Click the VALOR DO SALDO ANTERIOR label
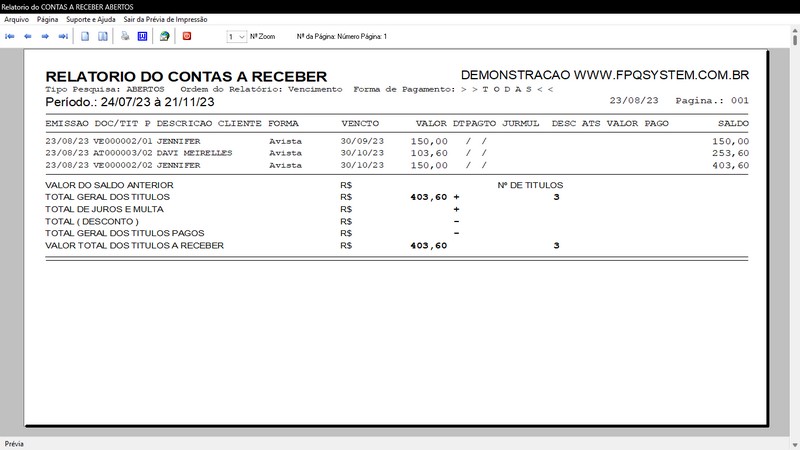This screenshot has width=800, height=450. [x=109, y=185]
